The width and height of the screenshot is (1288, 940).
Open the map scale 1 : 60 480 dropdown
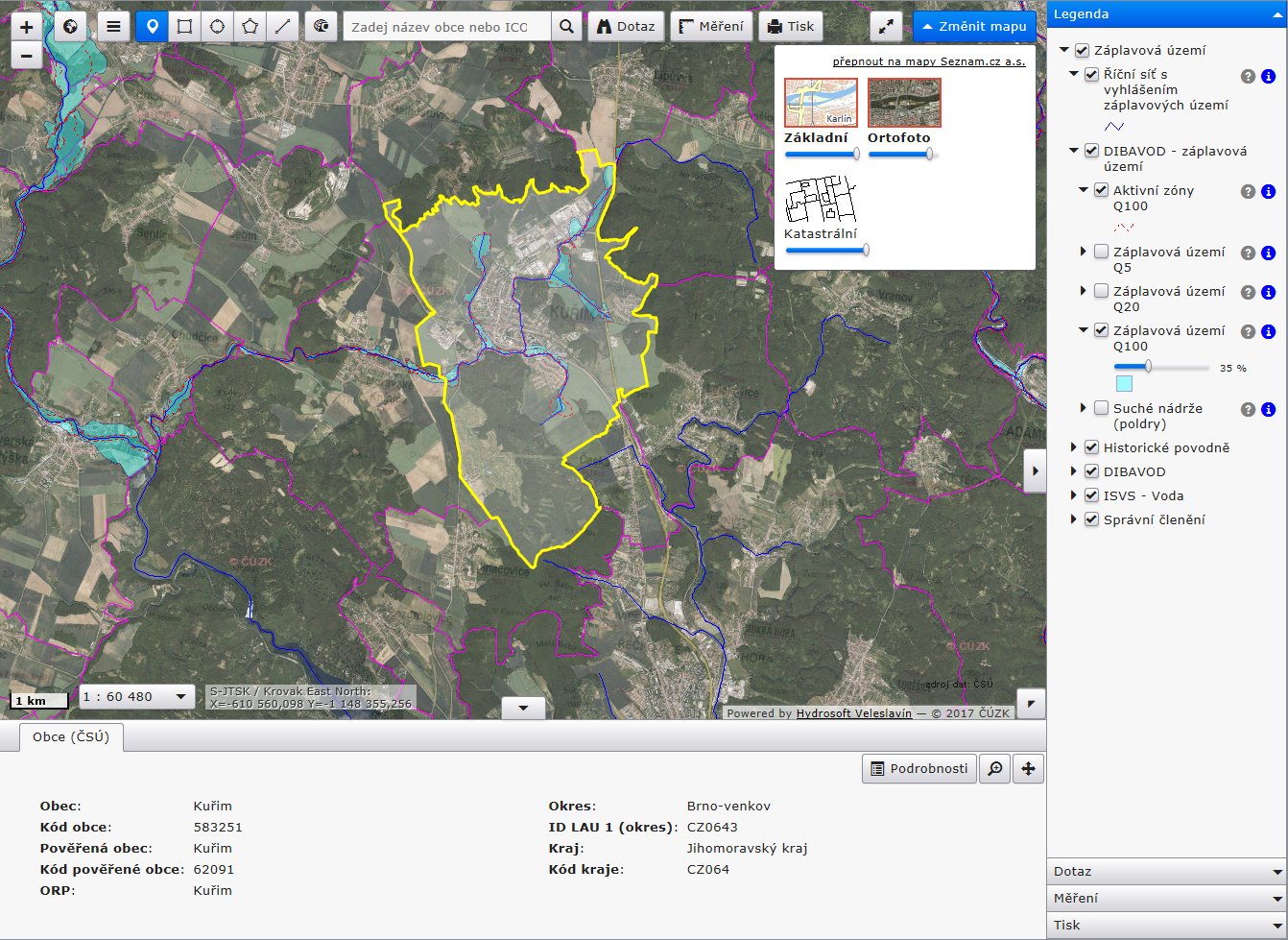pyautogui.click(x=138, y=697)
